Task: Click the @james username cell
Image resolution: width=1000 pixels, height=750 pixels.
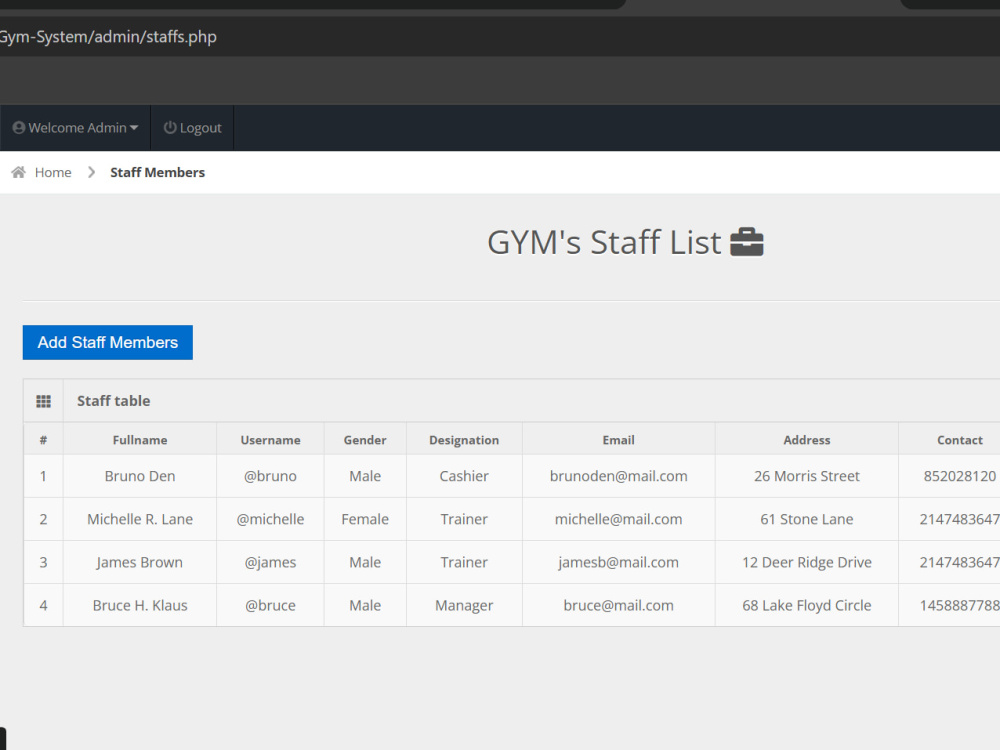Action: pos(270,562)
